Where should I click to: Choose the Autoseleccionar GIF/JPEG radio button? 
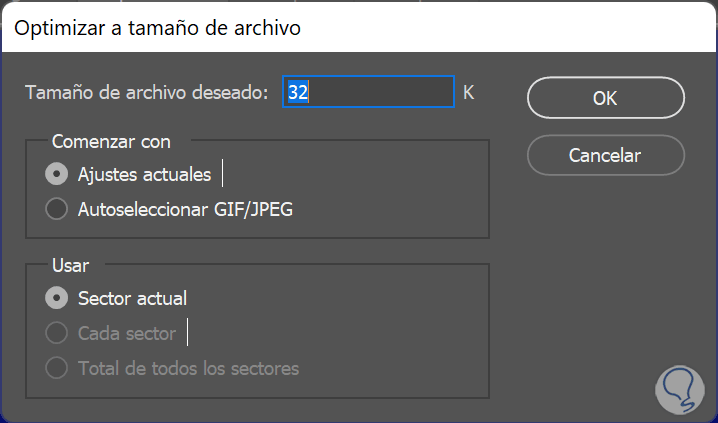click(58, 210)
